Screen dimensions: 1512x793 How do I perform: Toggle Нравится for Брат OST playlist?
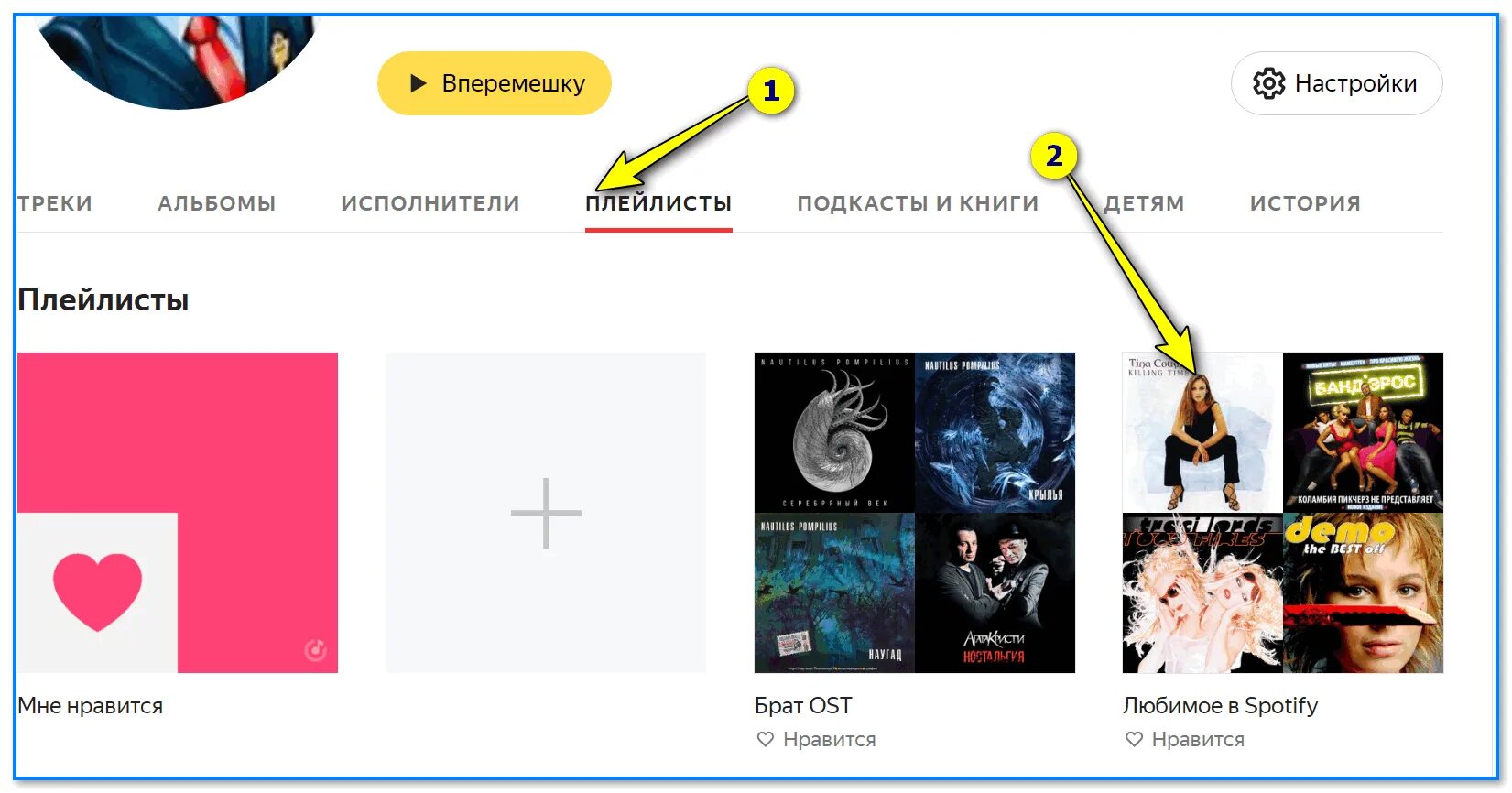[816, 739]
